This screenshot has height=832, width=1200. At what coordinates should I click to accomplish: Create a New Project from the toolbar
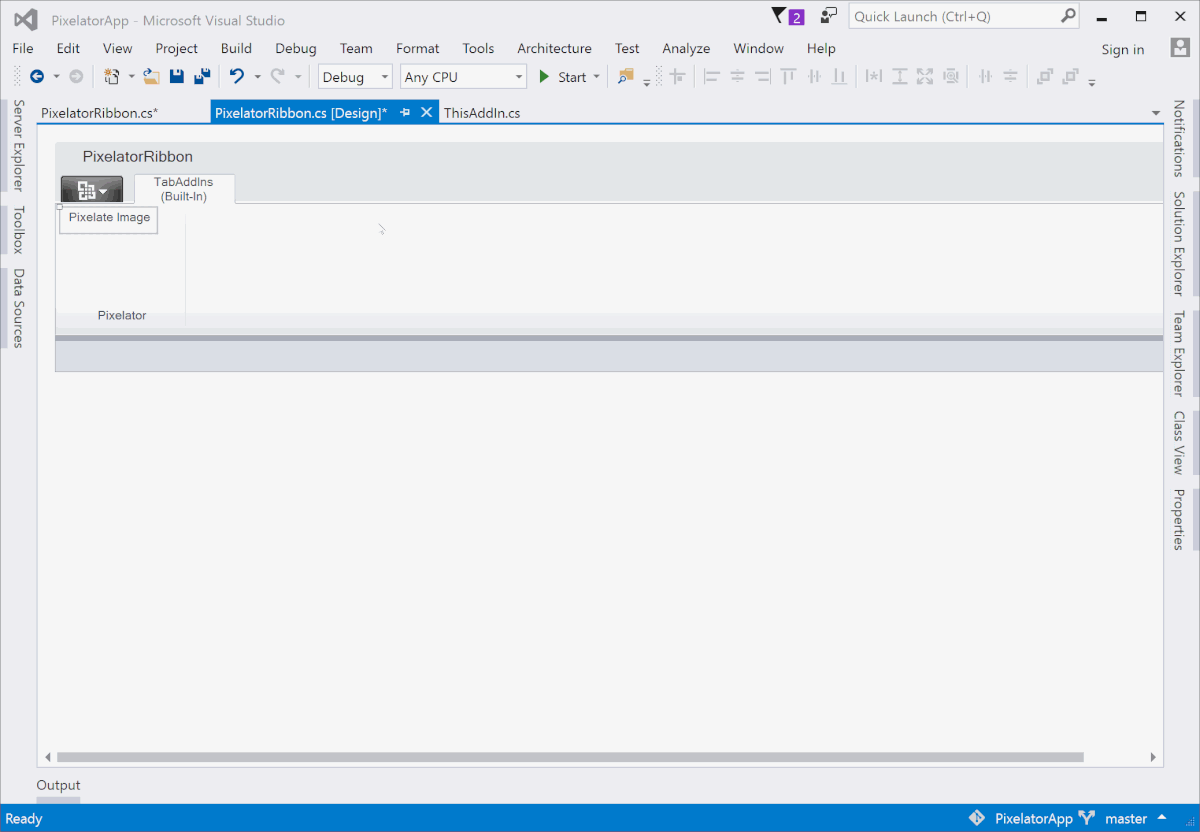point(112,77)
